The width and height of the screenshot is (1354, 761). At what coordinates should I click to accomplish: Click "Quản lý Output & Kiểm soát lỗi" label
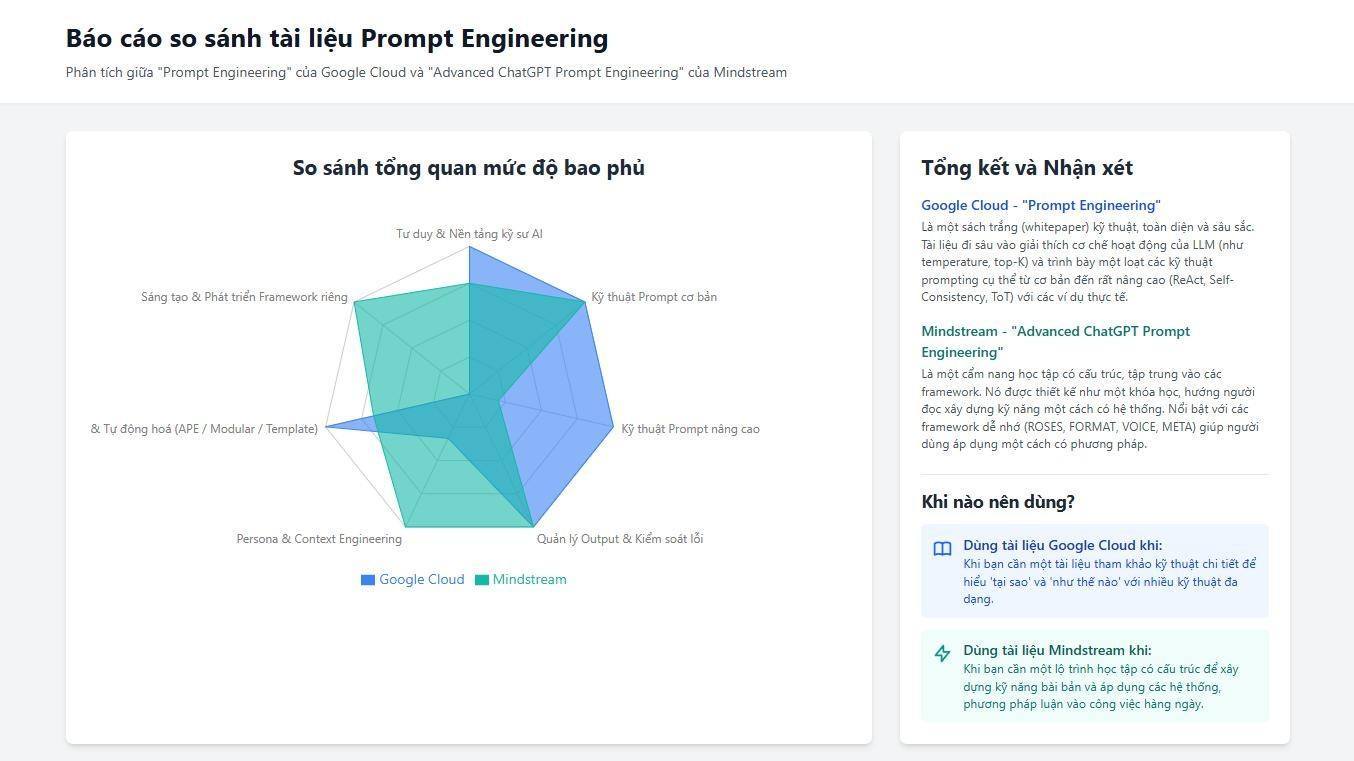point(620,539)
